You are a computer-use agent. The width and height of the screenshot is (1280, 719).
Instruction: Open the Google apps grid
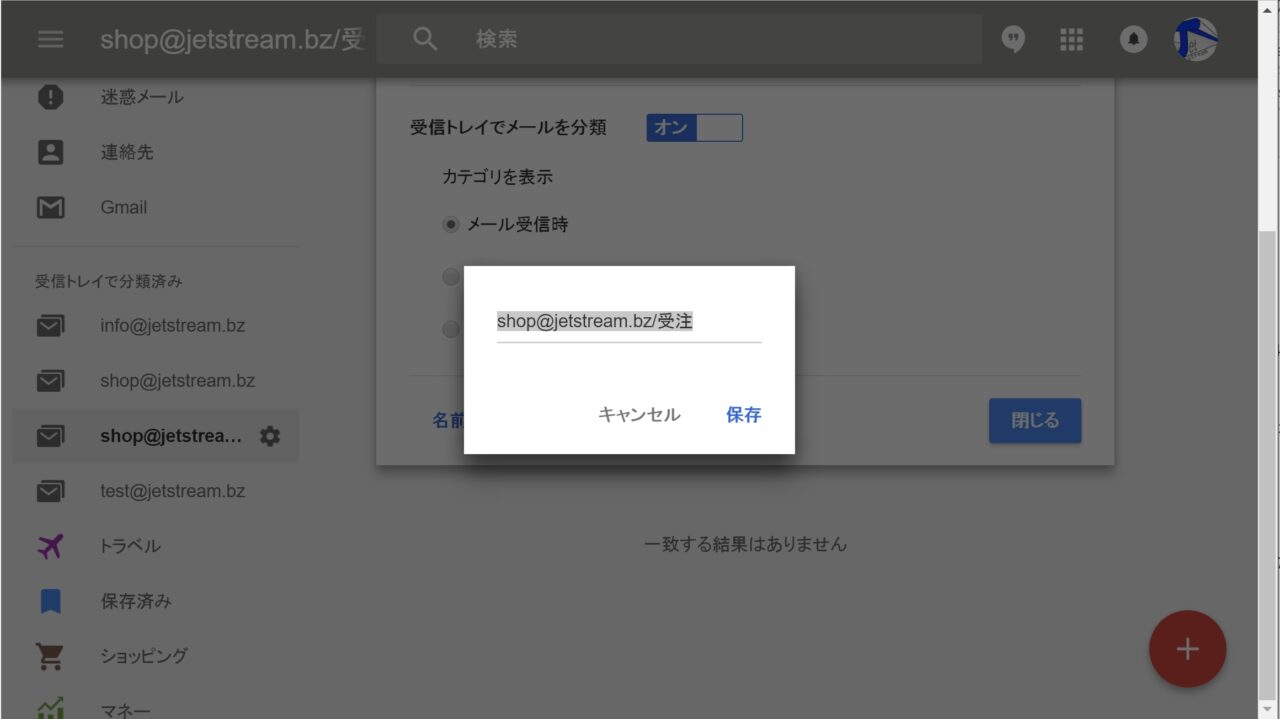pyautogui.click(x=1071, y=39)
